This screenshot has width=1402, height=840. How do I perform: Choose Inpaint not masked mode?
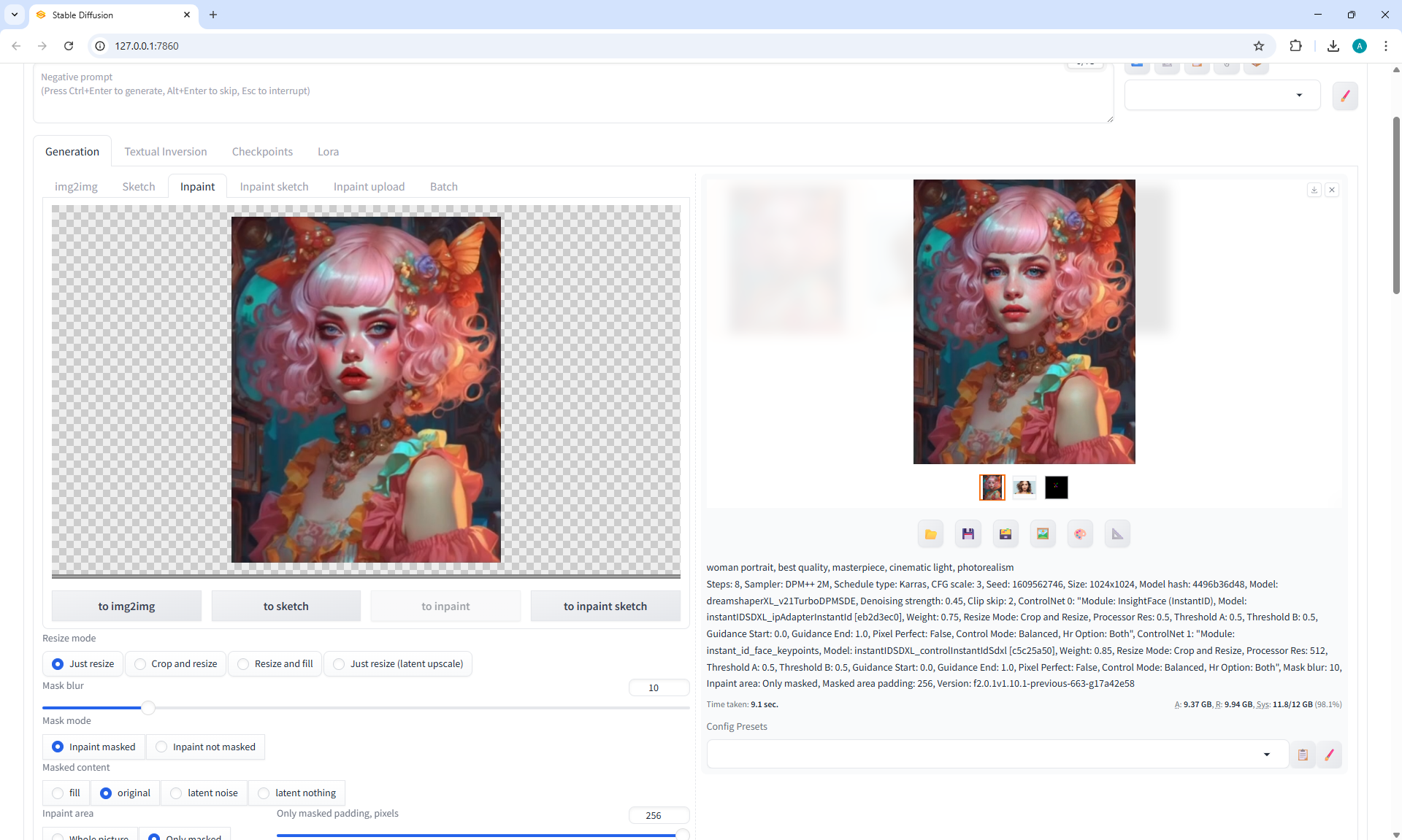[x=205, y=747]
